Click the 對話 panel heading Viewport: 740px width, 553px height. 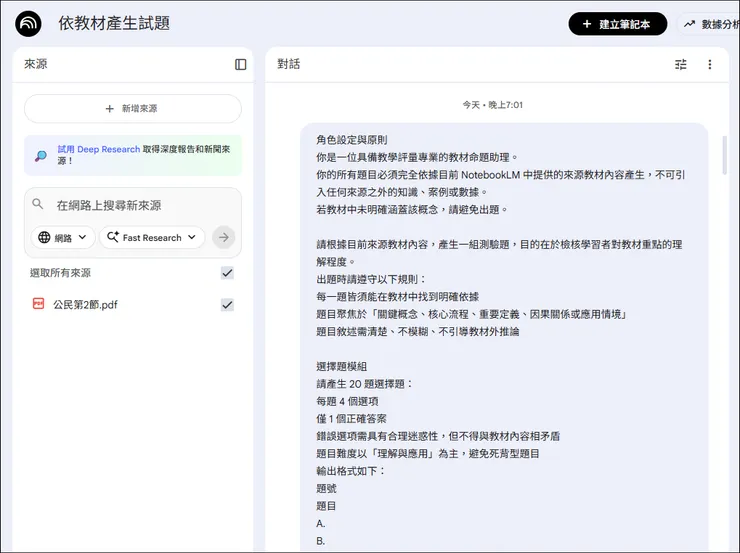289,64
